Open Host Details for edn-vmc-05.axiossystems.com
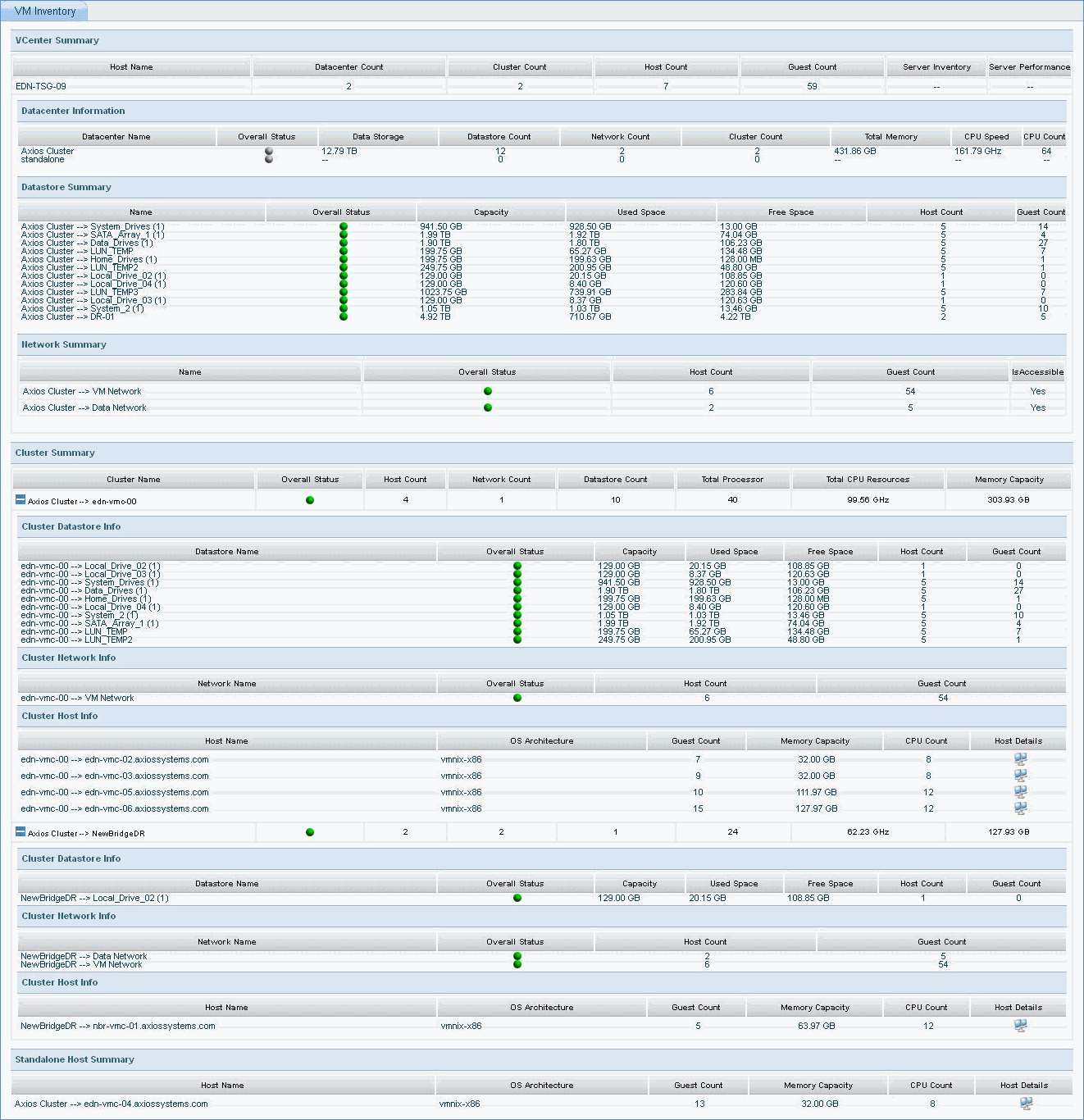Screen dimensions: 1084x1120 1019,792
